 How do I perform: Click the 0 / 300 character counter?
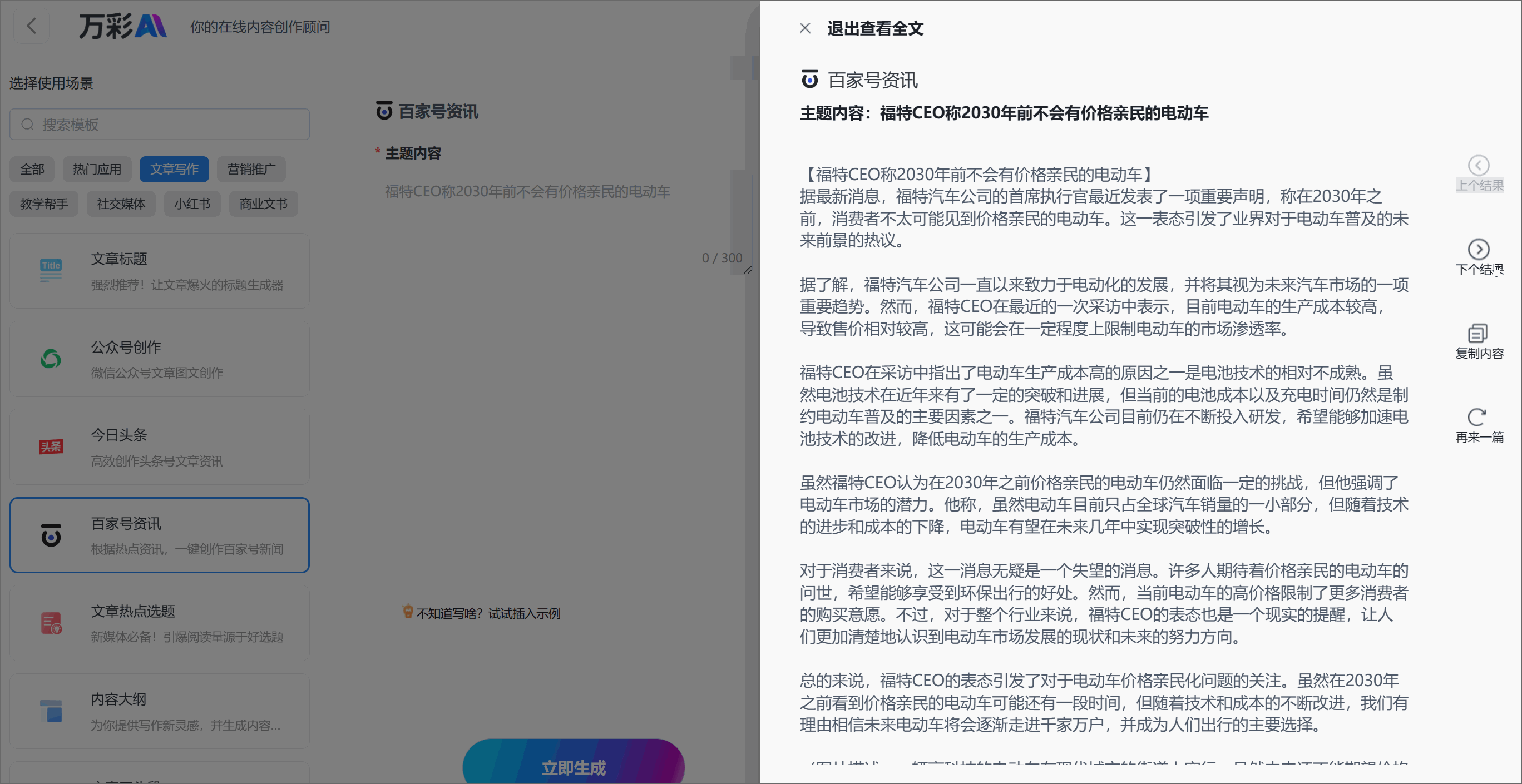point(722,258)
